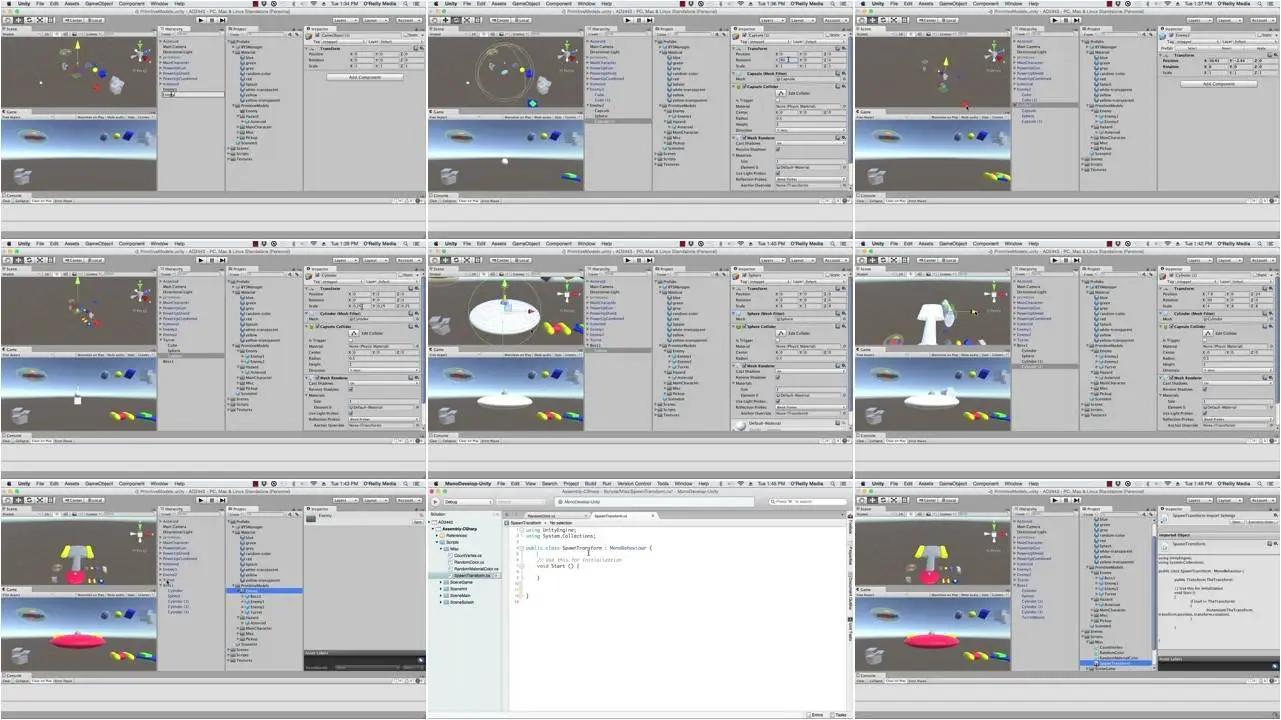Click the Tasks button in MonoDevelop's status bar
This screenshot has width=1281, height=720.
pos(838,715)
